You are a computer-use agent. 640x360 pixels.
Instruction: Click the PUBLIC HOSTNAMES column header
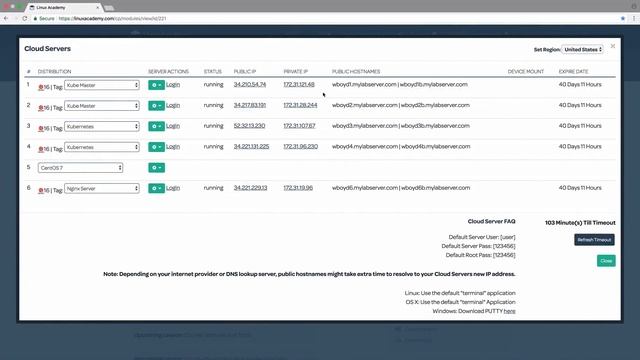pos(356,71)
